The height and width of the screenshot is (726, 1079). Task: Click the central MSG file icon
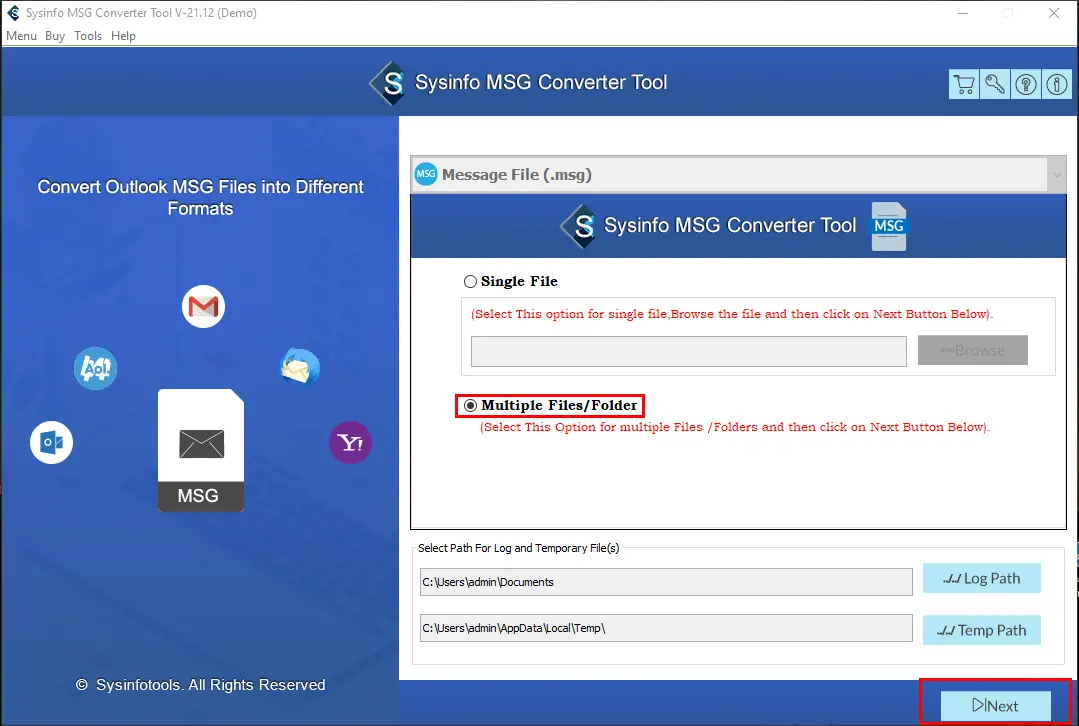[200, 450]
